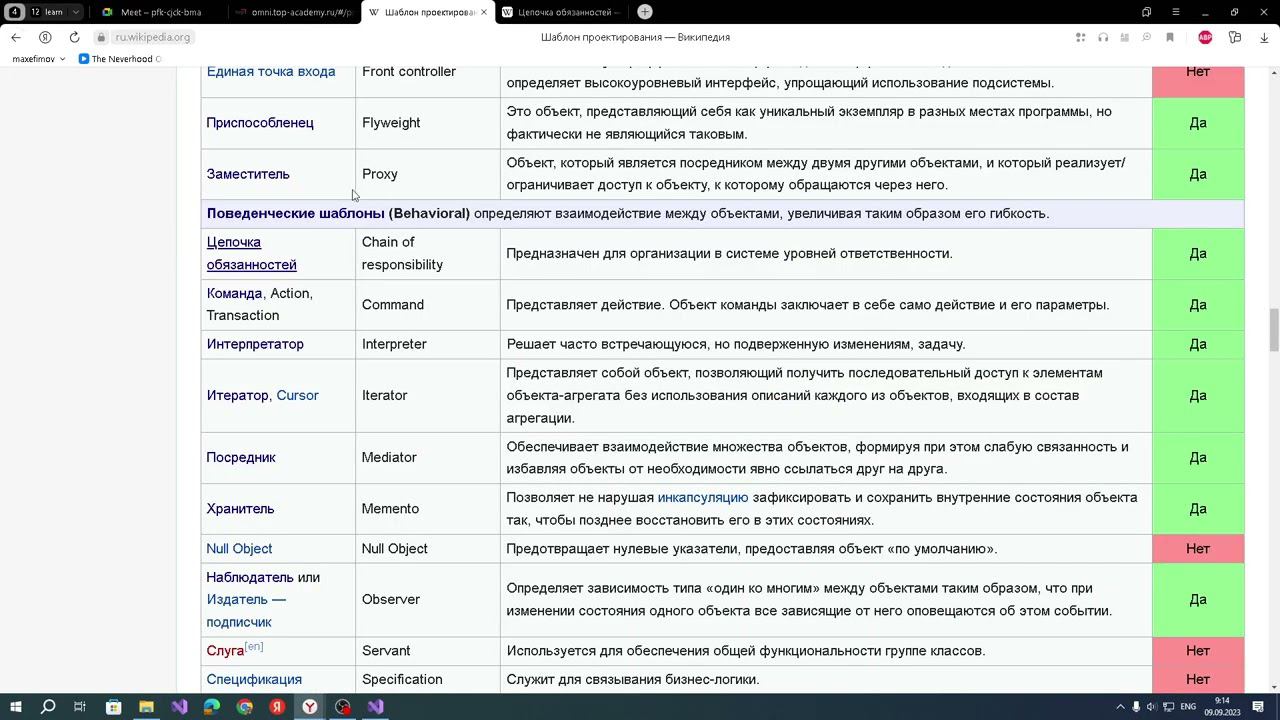
Task: Open the AdBlock Plus extension
Action: click(1205, 37)
